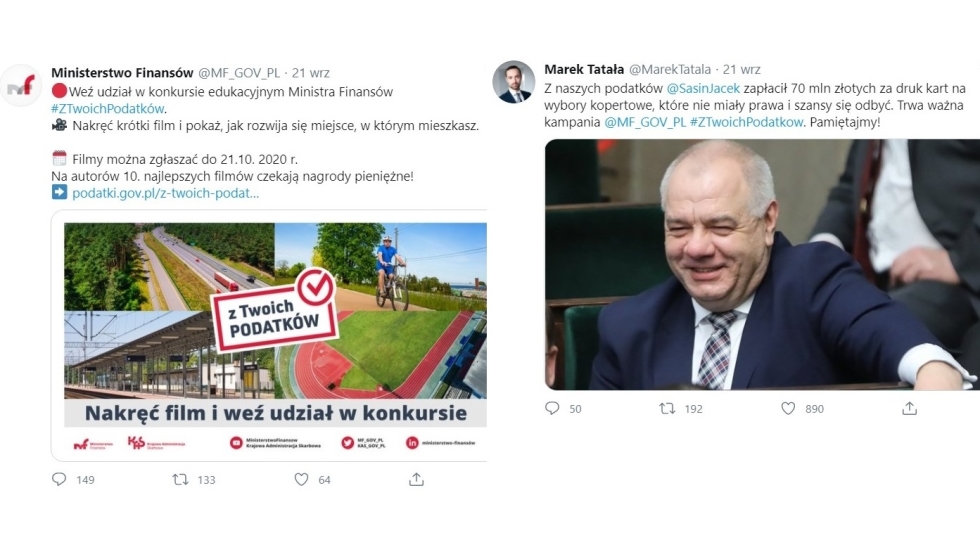This screenshot has height=552, width=980.
Task: Reply to Marek Tatała's tweet
Action: [x=552, y=408]
